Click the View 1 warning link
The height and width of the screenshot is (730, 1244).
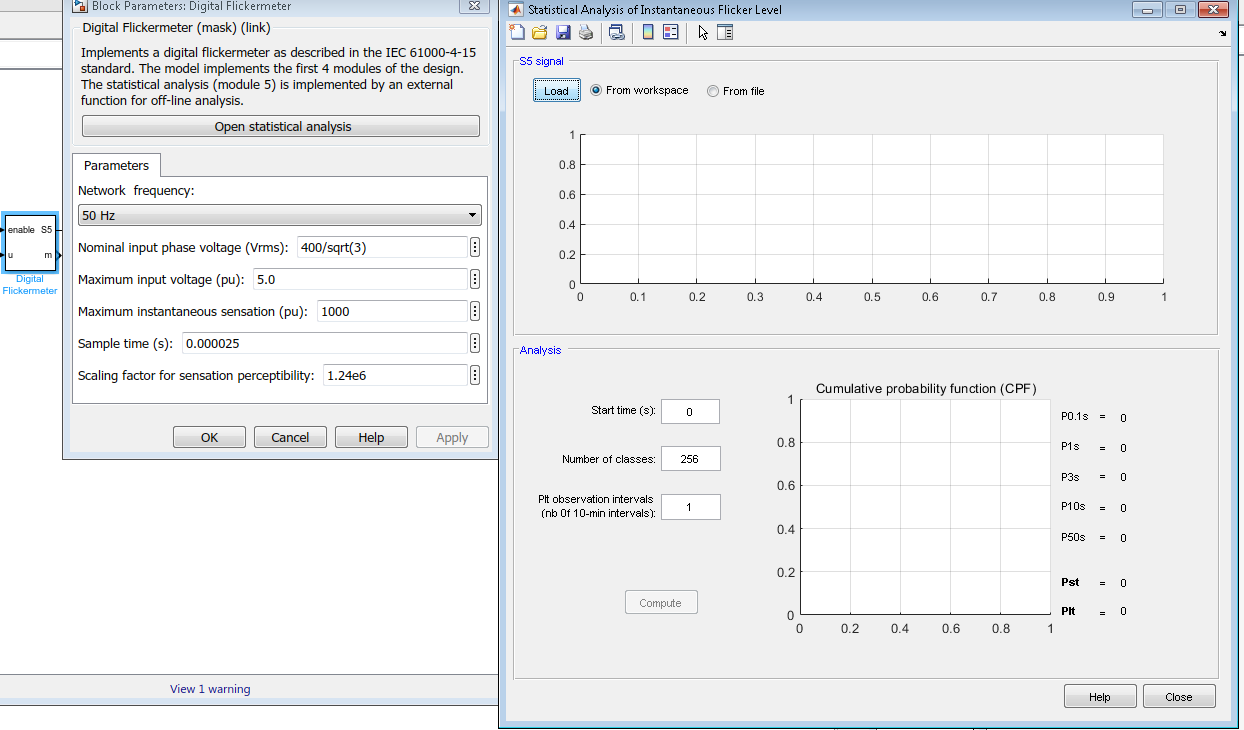(210, 689)
